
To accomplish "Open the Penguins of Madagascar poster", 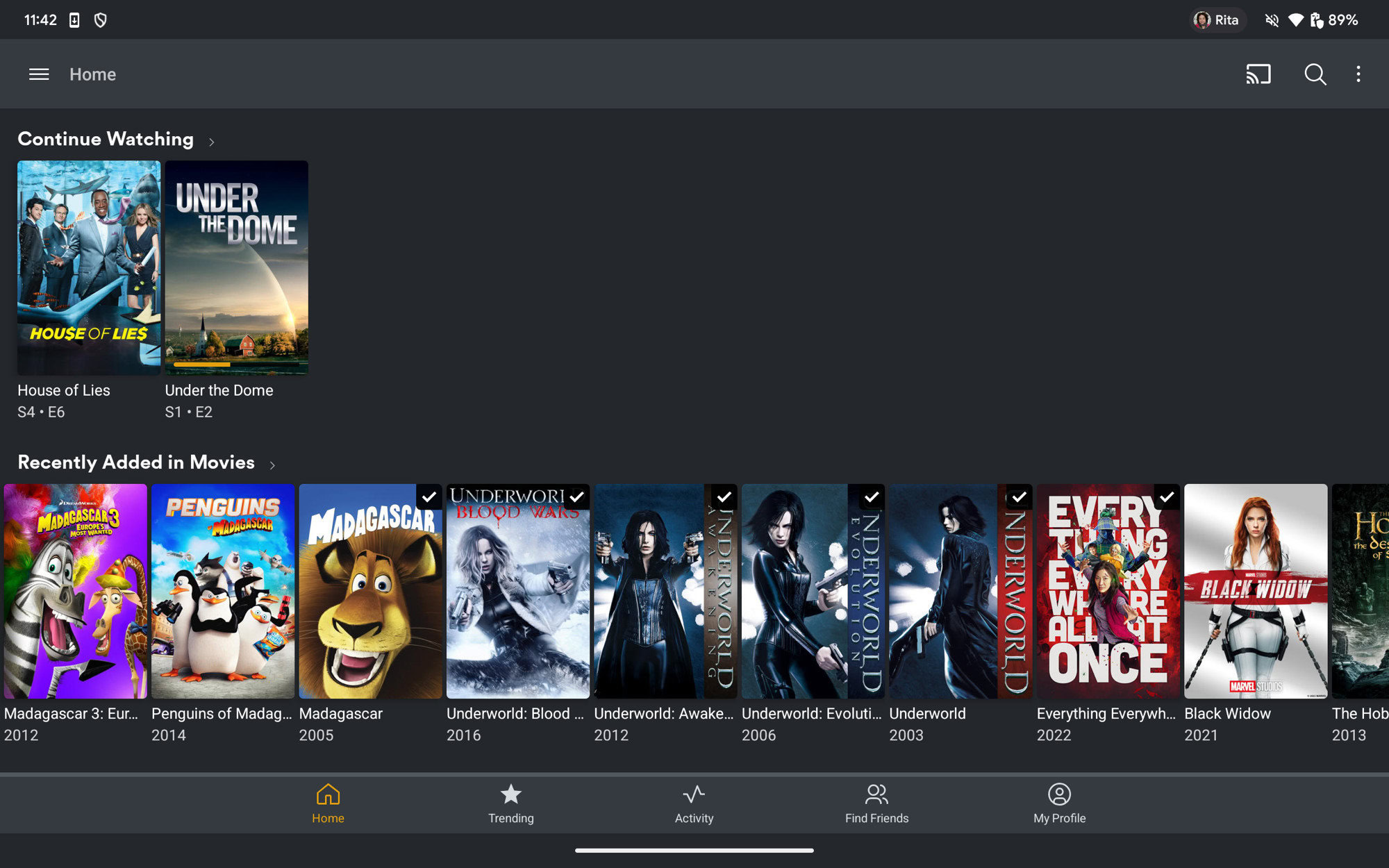I will pos(223,591).
